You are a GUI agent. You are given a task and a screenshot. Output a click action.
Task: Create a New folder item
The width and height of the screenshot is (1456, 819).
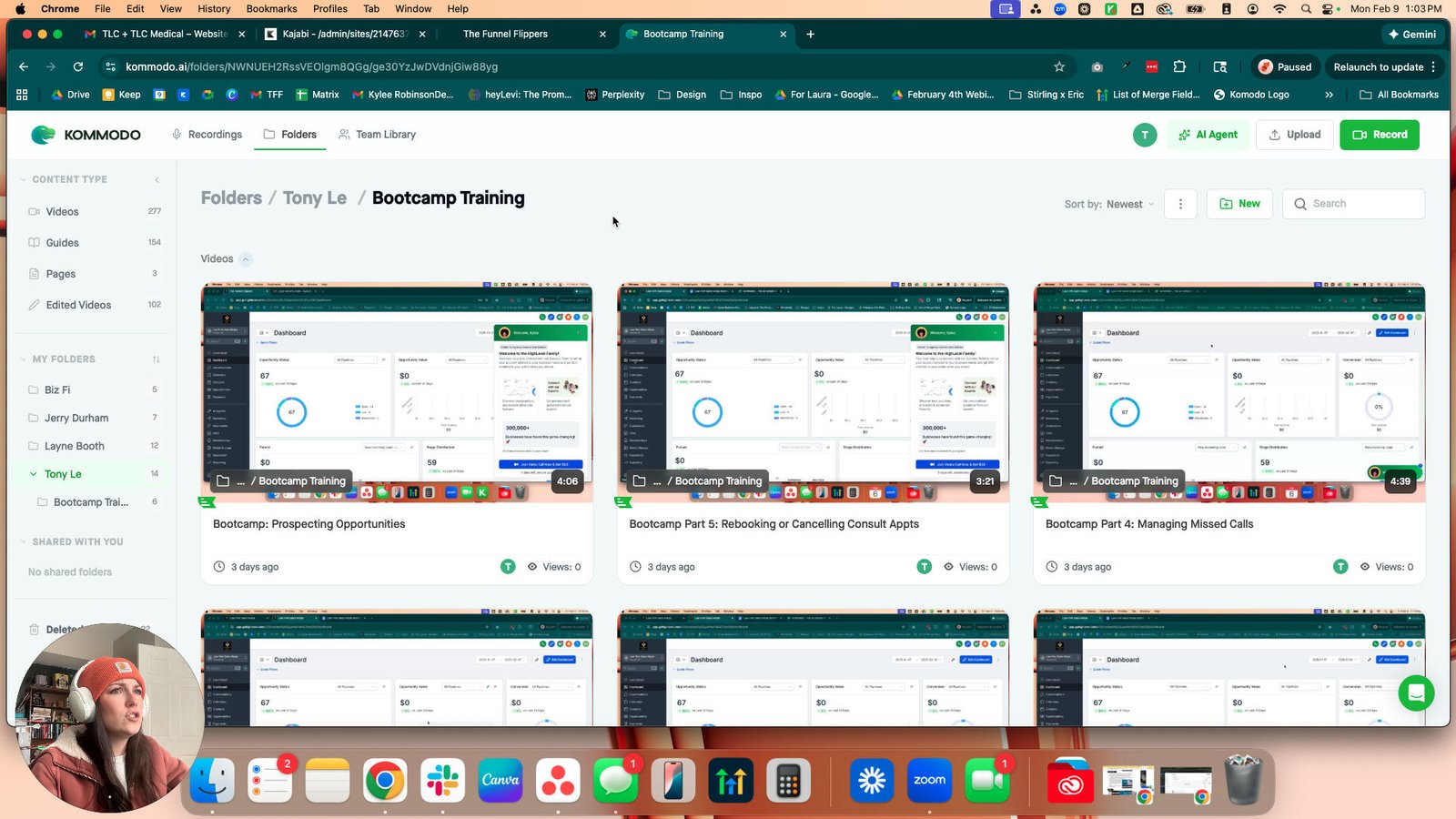[x=1239, y=204]
